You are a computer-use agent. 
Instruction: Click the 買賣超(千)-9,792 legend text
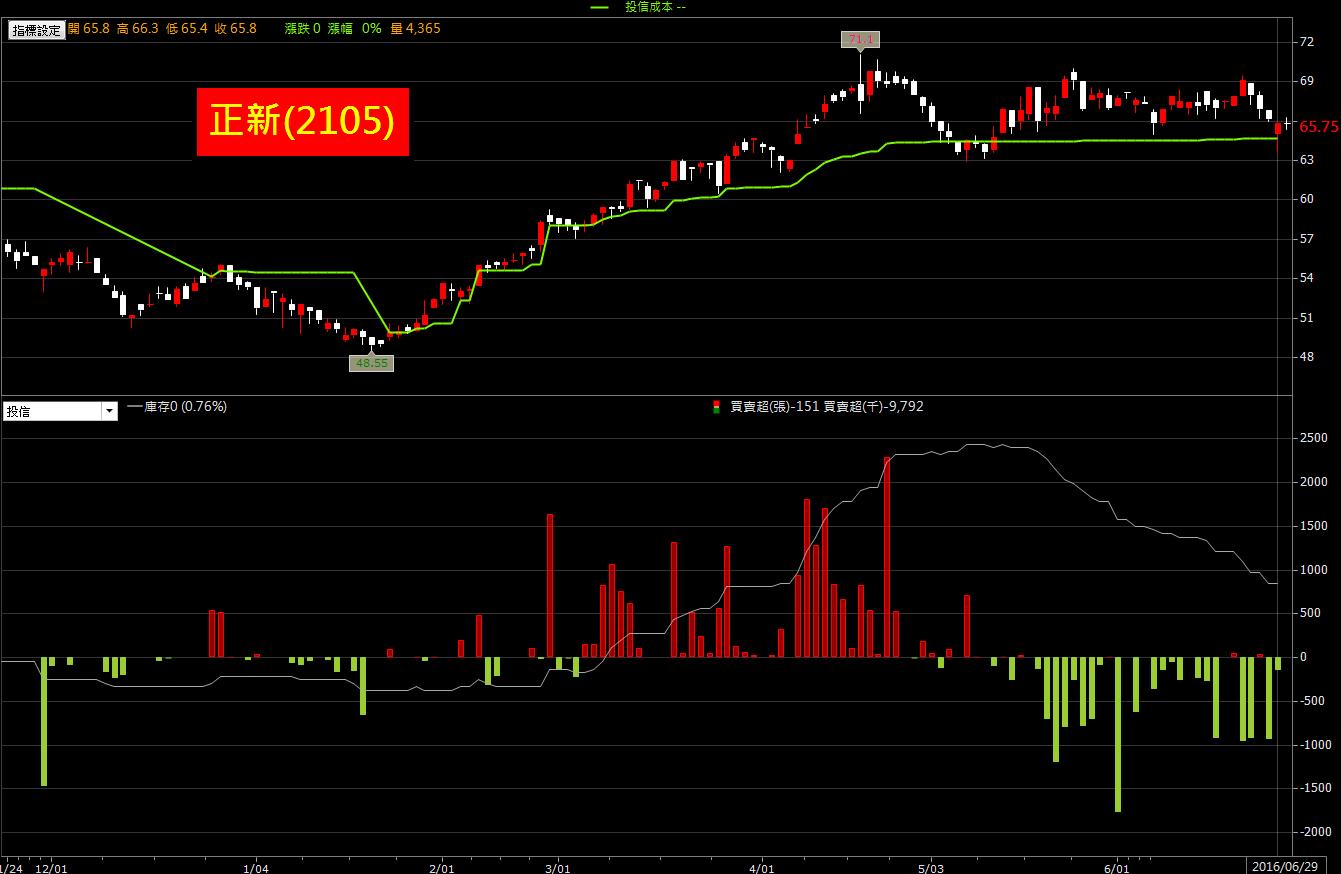(x=874, y=407)
